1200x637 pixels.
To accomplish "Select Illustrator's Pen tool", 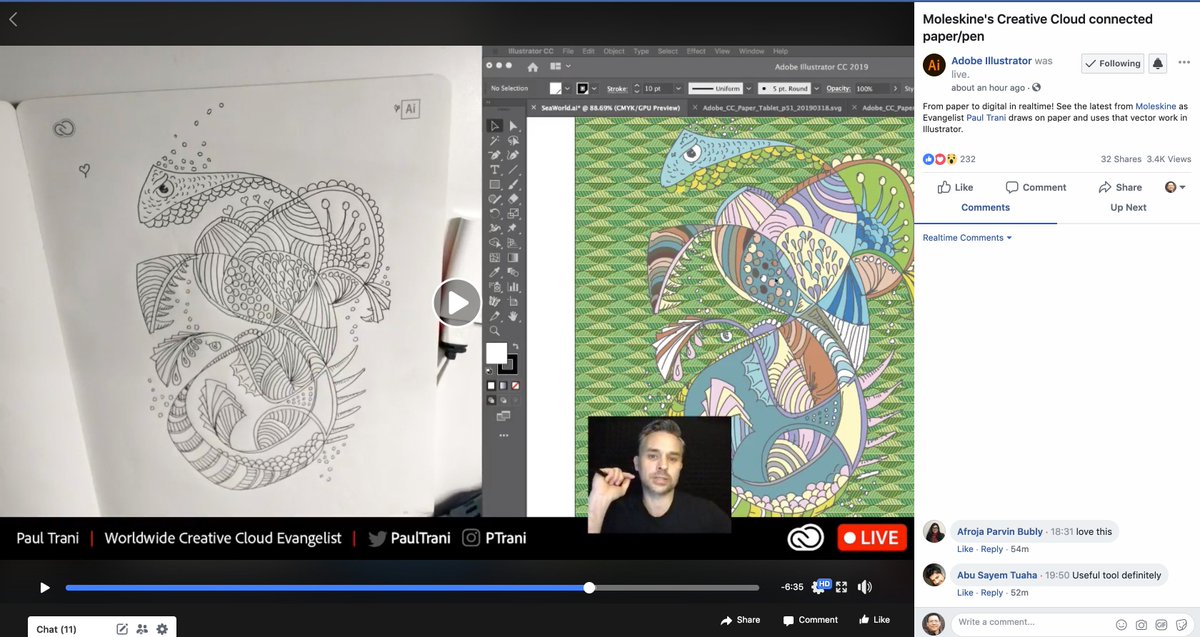I will pyautogui.click(x=494, y=155).
